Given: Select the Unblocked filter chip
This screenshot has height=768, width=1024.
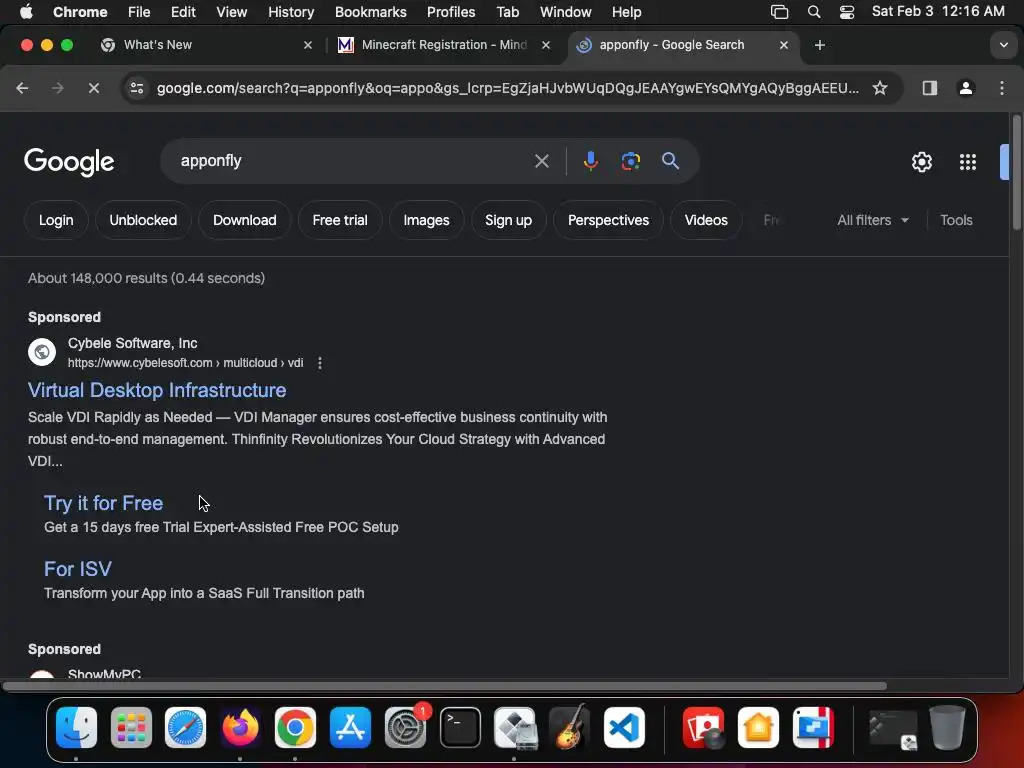Looking at the screenshot, I should (143, 220).
